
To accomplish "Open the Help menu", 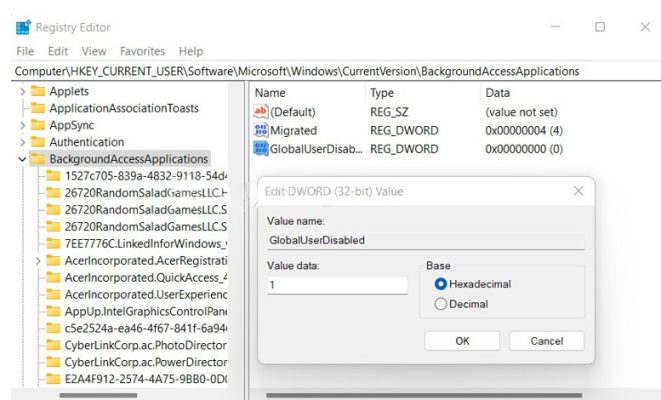I will click(x=191, y=51).
